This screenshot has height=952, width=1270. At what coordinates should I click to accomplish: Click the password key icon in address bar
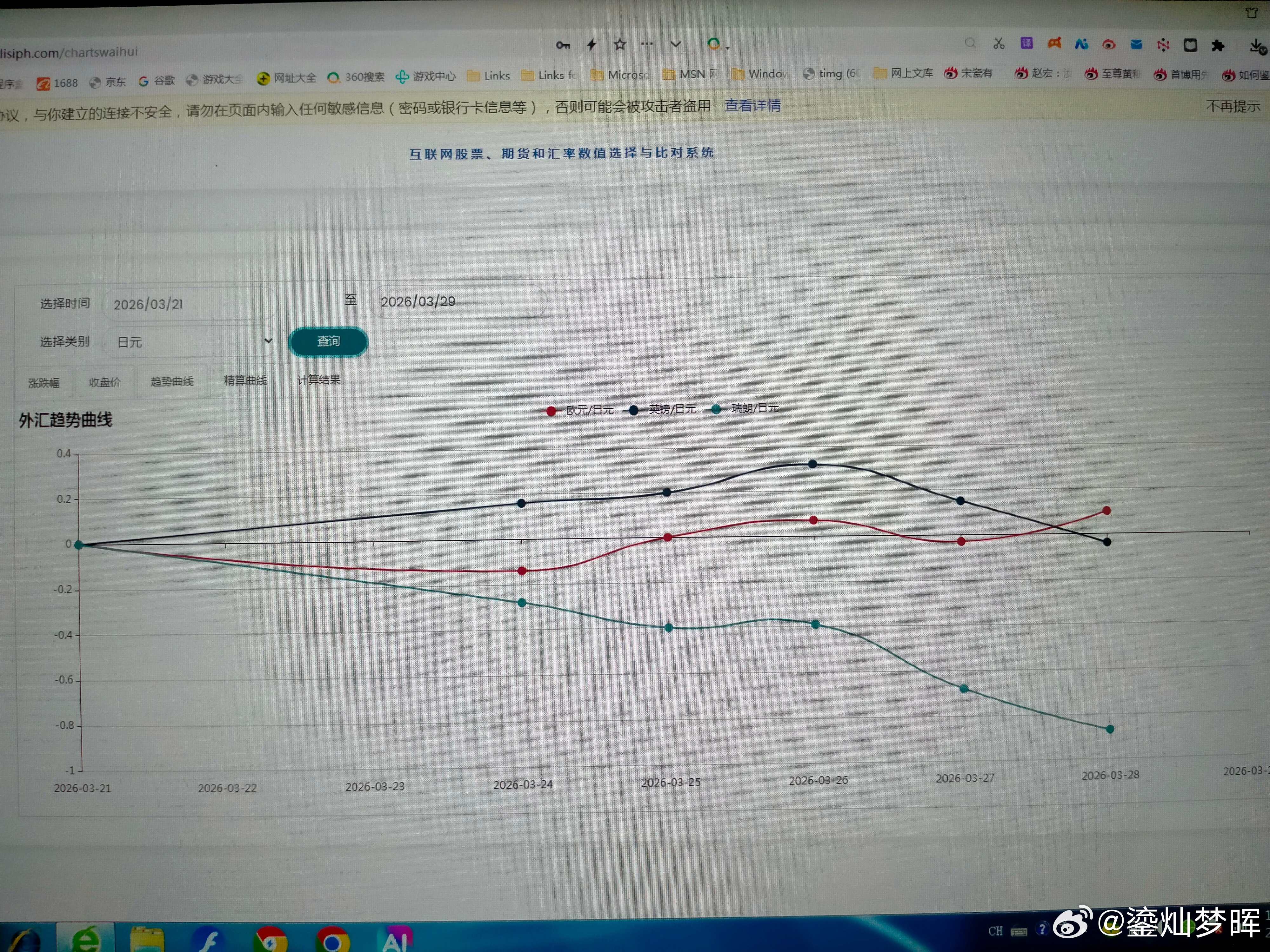click(x=563, y=45)
